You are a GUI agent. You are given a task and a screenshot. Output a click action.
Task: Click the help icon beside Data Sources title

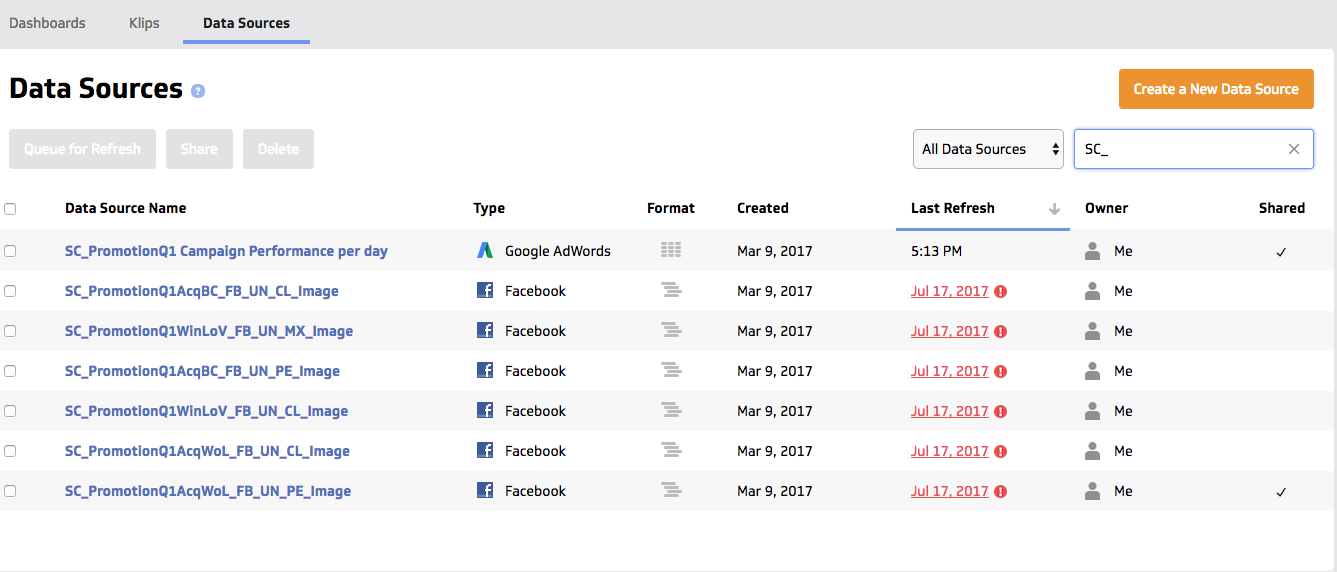tap(198, 91)
